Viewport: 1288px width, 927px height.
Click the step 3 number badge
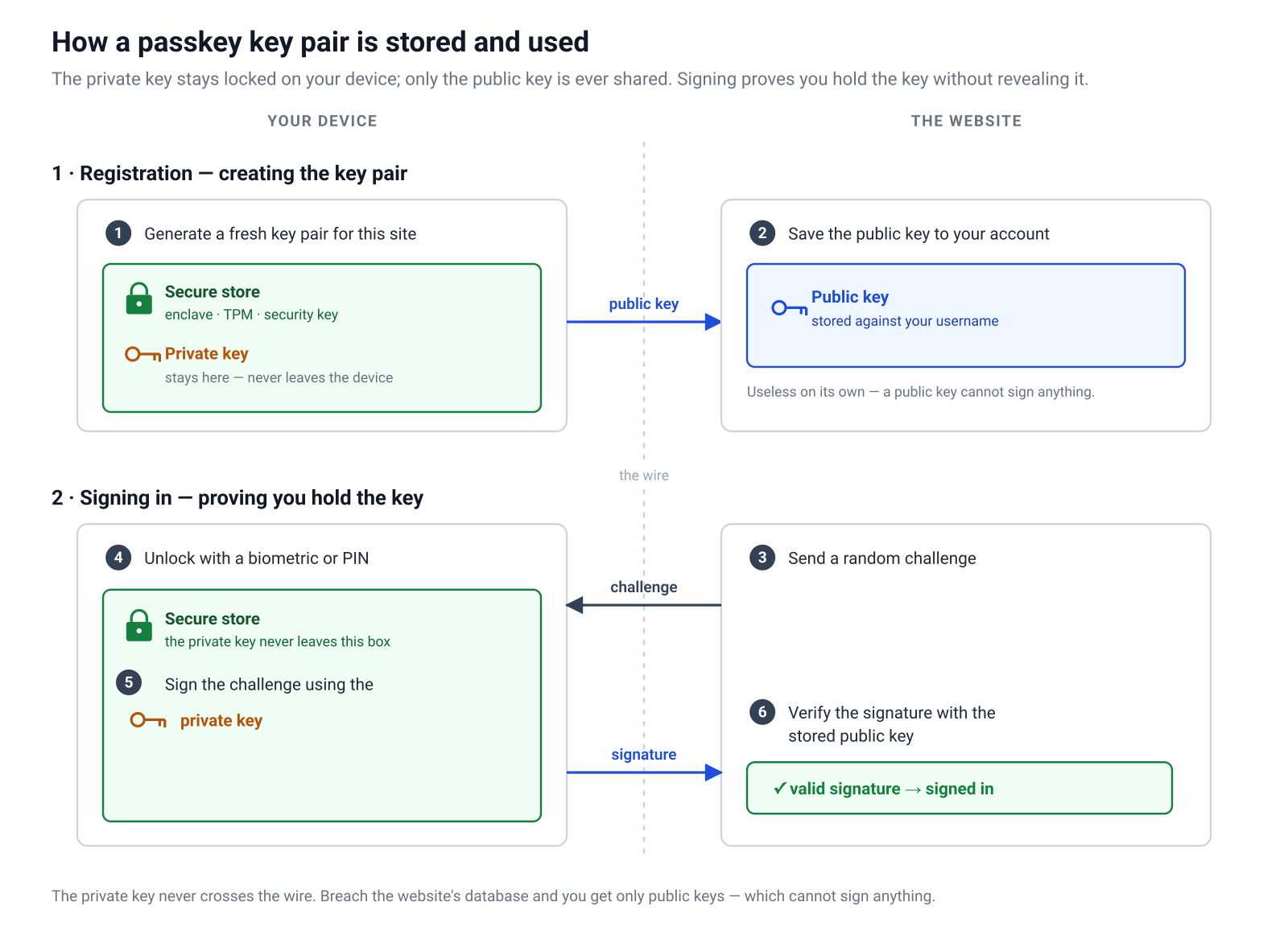762,558
